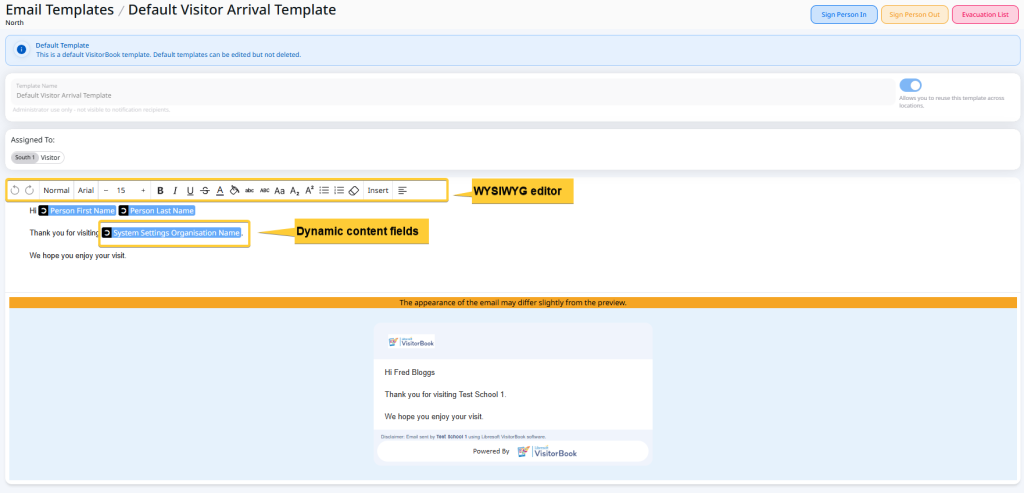
Task: Toggle italic formatting
Action: coord(175,190)
